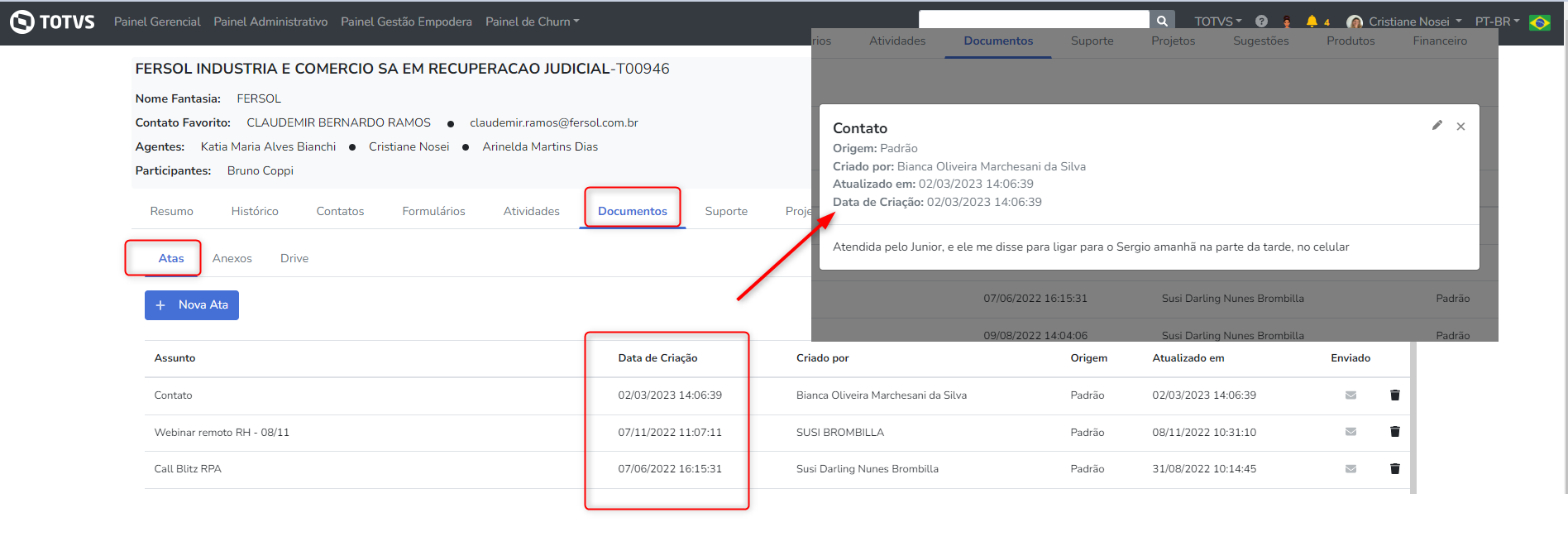
Task: Click the Nome Fantasia value FERSOL
Action: click(x=259, y=98)
